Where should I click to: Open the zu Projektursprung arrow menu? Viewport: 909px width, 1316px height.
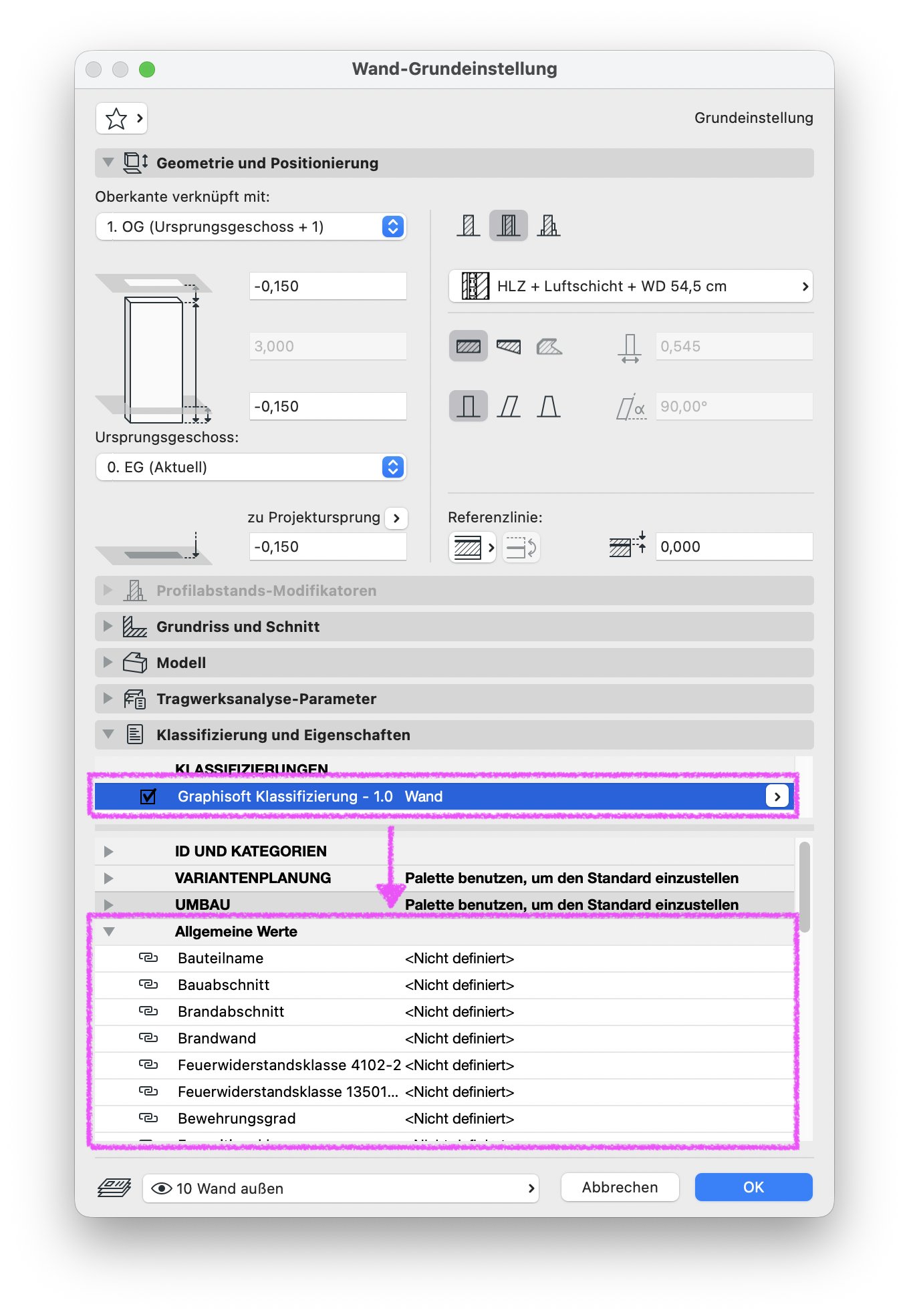coord(396,518)
